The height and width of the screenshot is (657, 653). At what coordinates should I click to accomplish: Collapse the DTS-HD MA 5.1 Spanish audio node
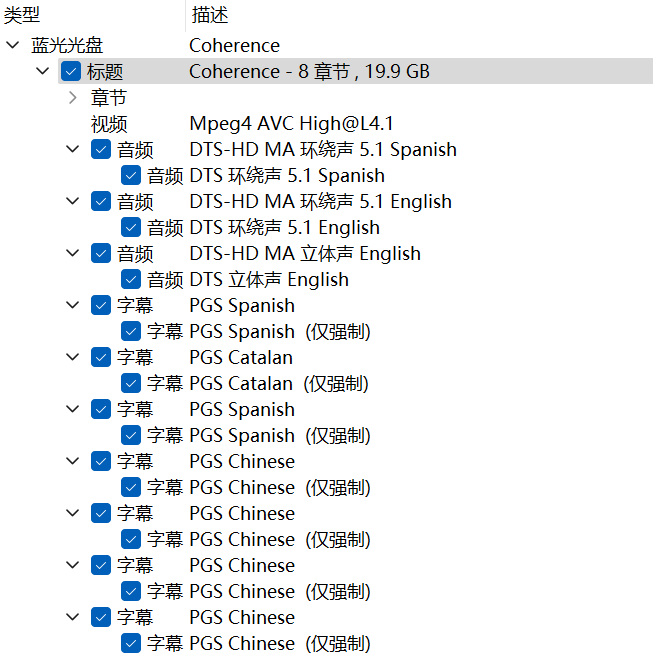73,149
